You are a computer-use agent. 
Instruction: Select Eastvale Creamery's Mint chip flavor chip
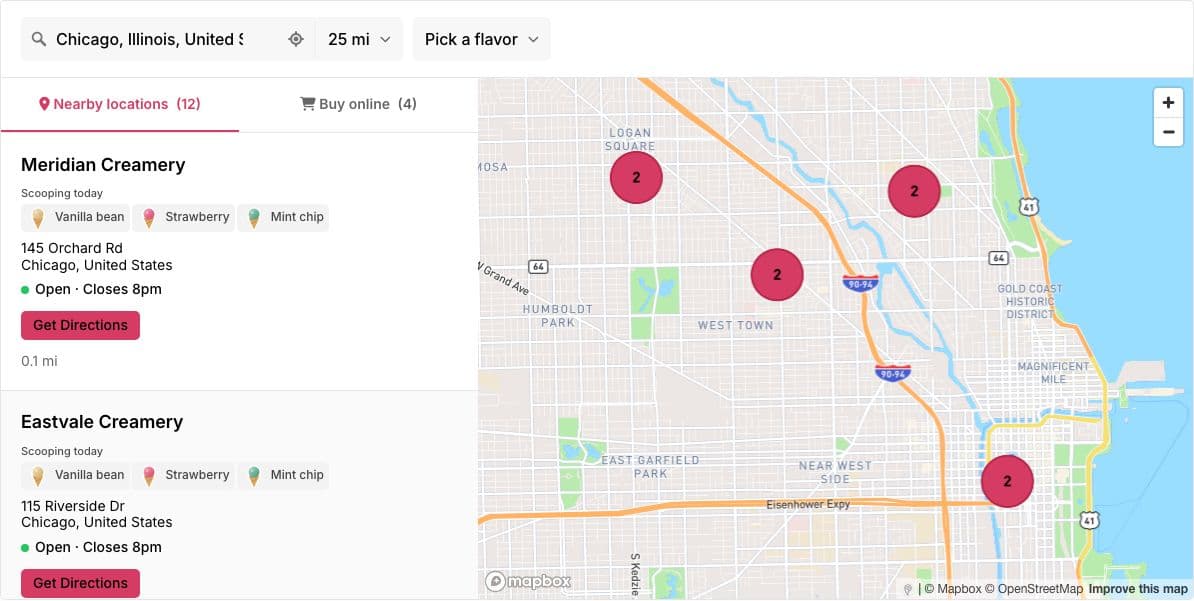(x=283, y=475)
